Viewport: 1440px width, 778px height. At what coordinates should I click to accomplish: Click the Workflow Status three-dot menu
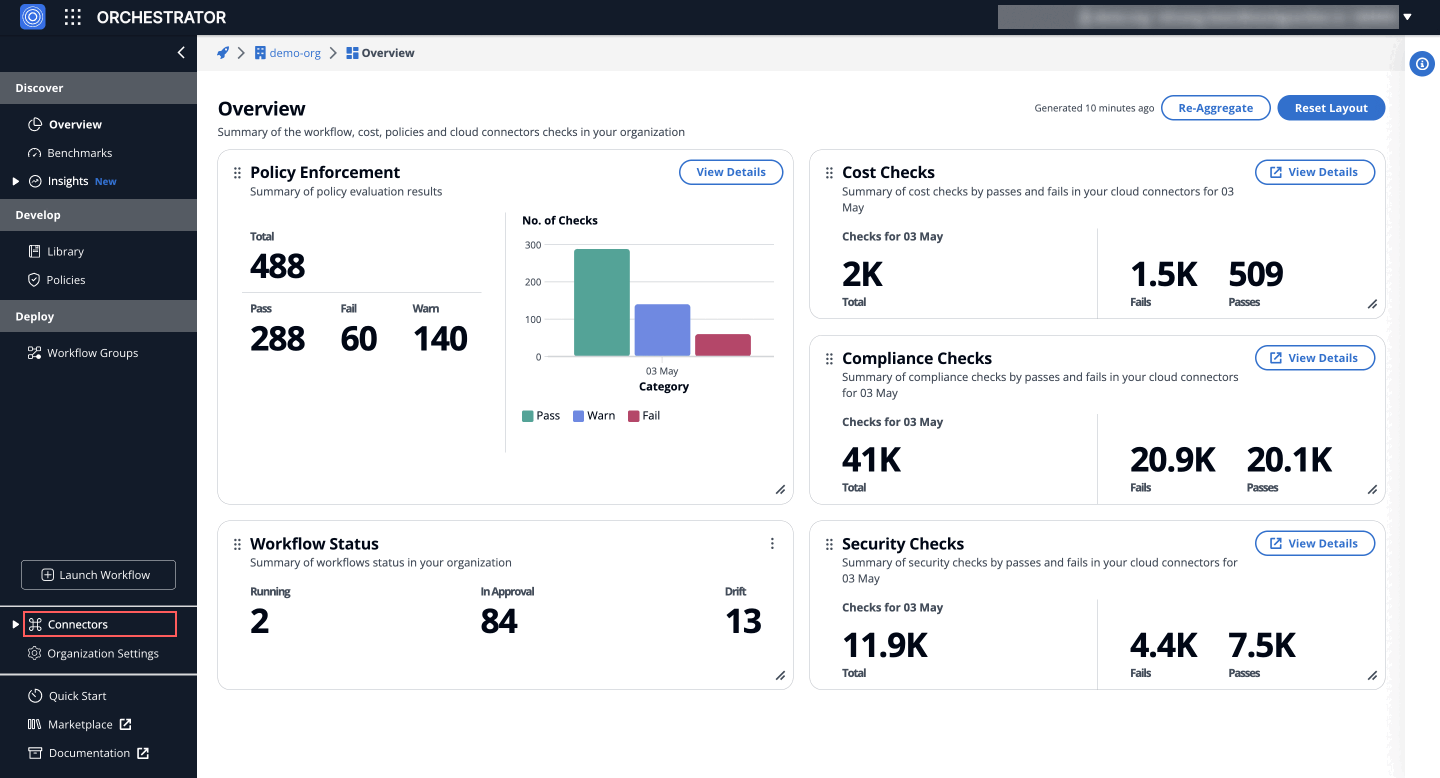tap(772, 544)
